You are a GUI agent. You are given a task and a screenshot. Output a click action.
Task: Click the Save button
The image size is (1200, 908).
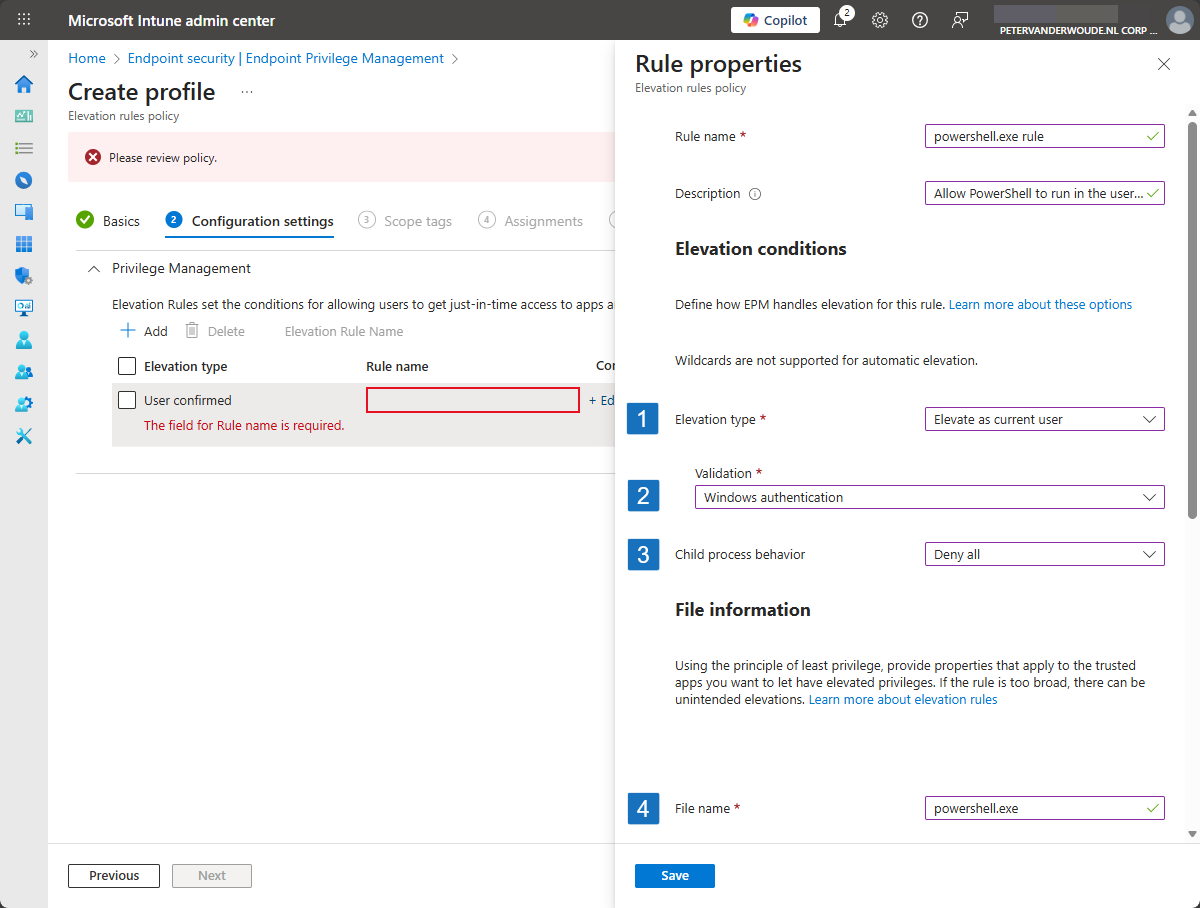(675, 876)
